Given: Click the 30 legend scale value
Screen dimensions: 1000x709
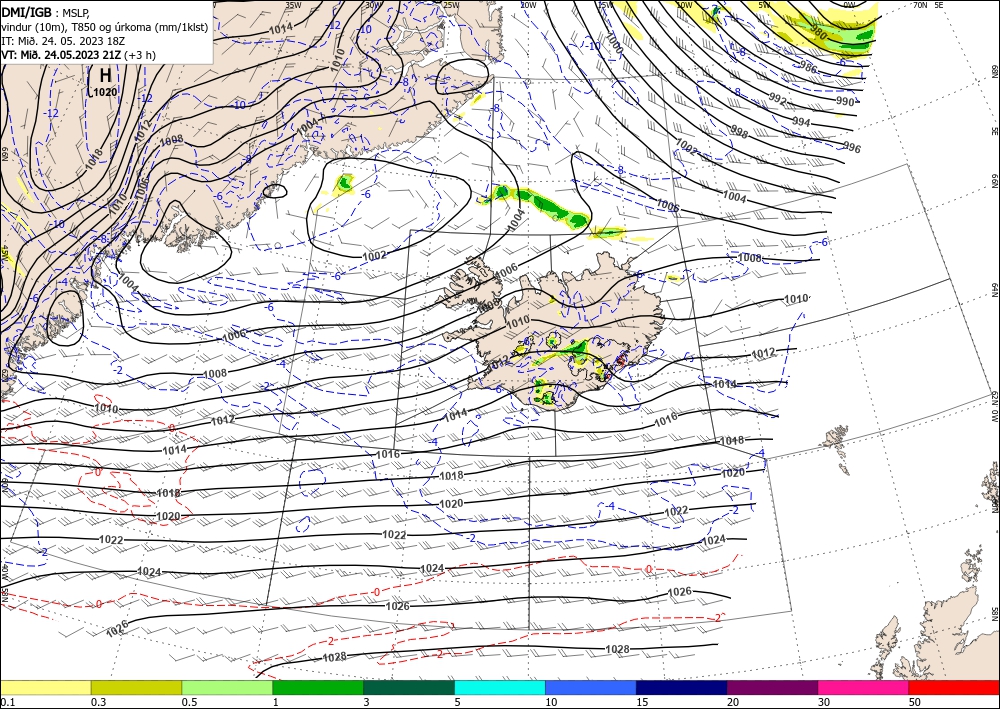Looking at the screenshot, I should coord(824,702).
